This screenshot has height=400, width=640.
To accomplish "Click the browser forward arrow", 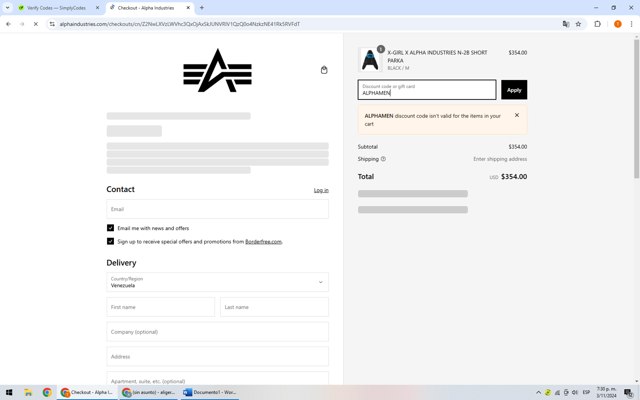I will click(x=22, y=24).
